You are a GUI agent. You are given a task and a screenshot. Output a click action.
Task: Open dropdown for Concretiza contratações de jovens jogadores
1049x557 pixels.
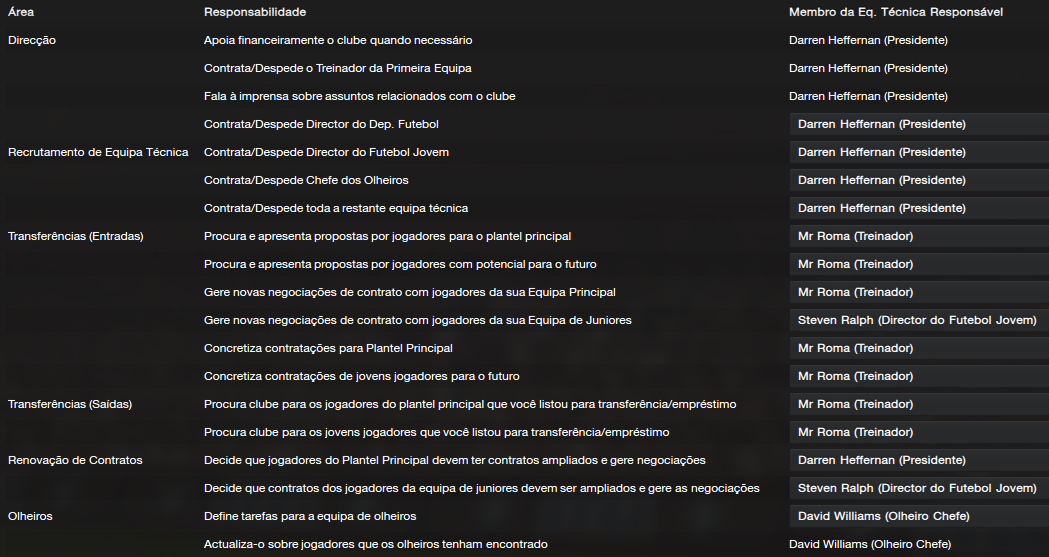pyautogui.click(x=919, y=377)
